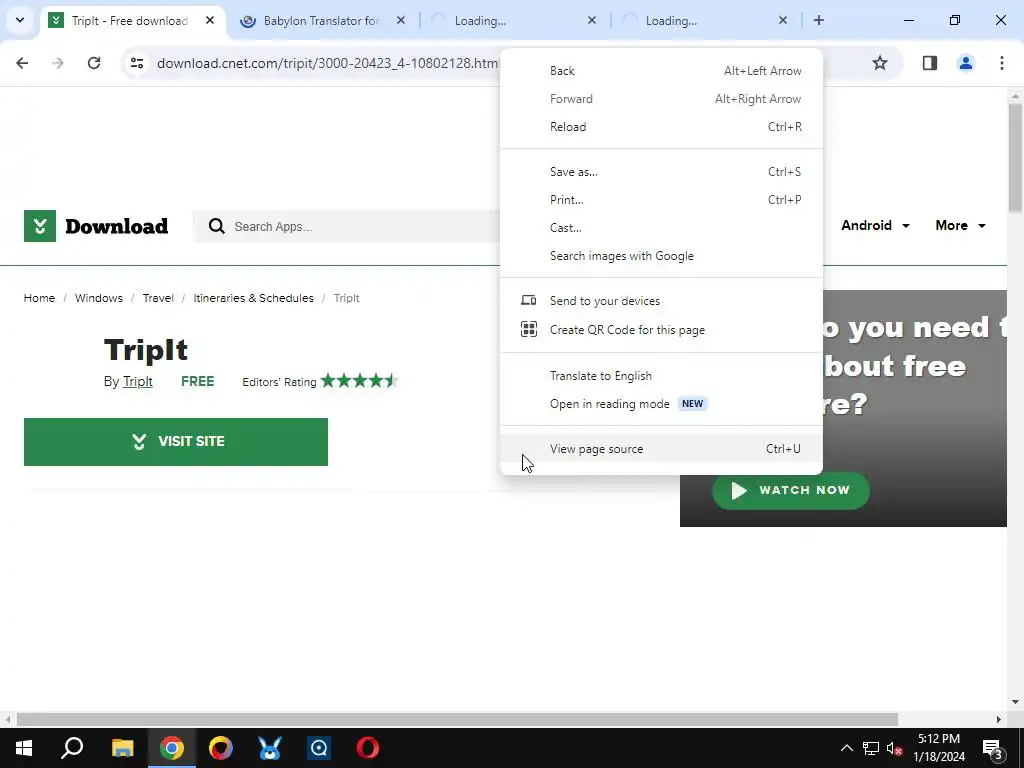Choose Translate to English
Viewport: 1024px width, 768px height.
coord(661,376)
